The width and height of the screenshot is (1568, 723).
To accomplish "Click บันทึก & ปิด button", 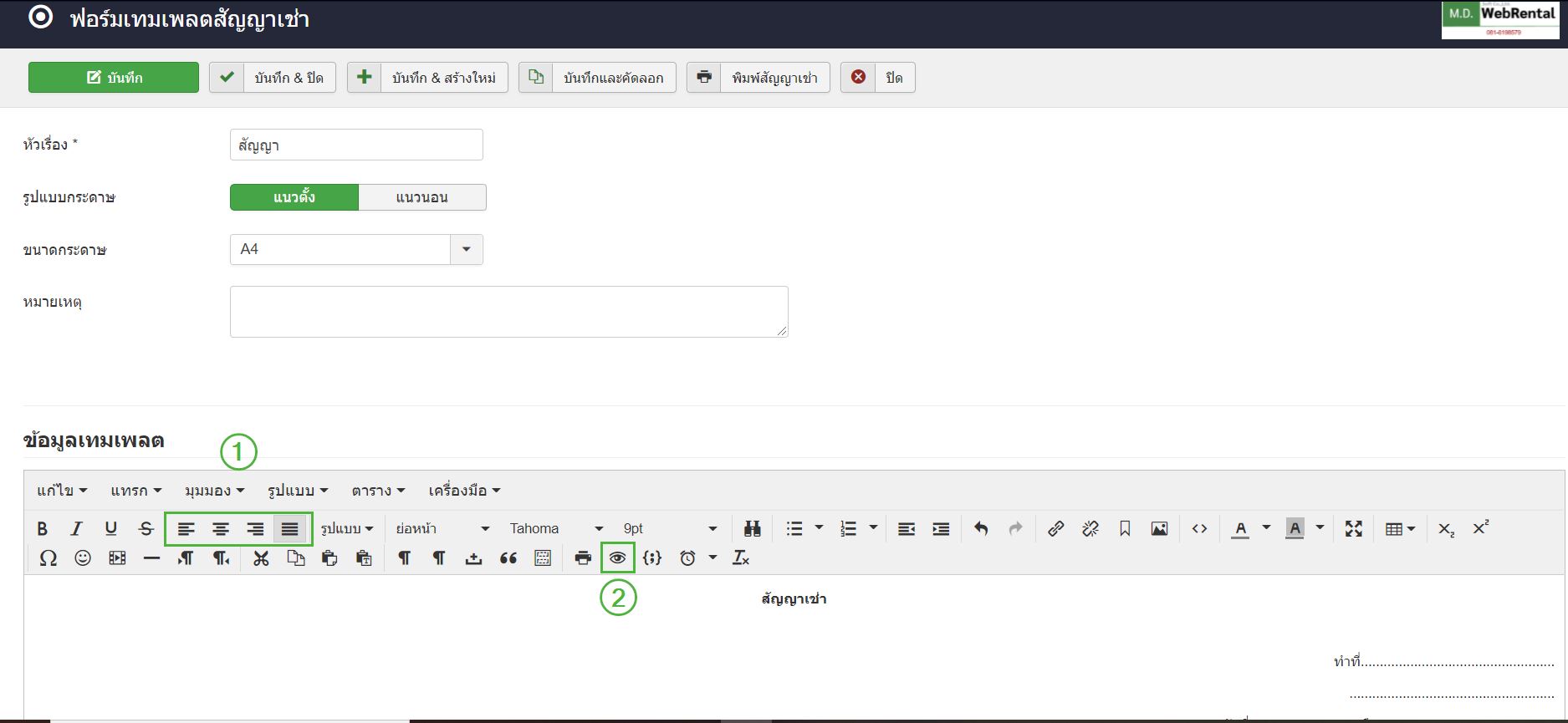I will pyautogui.click(x=273, y=78).
